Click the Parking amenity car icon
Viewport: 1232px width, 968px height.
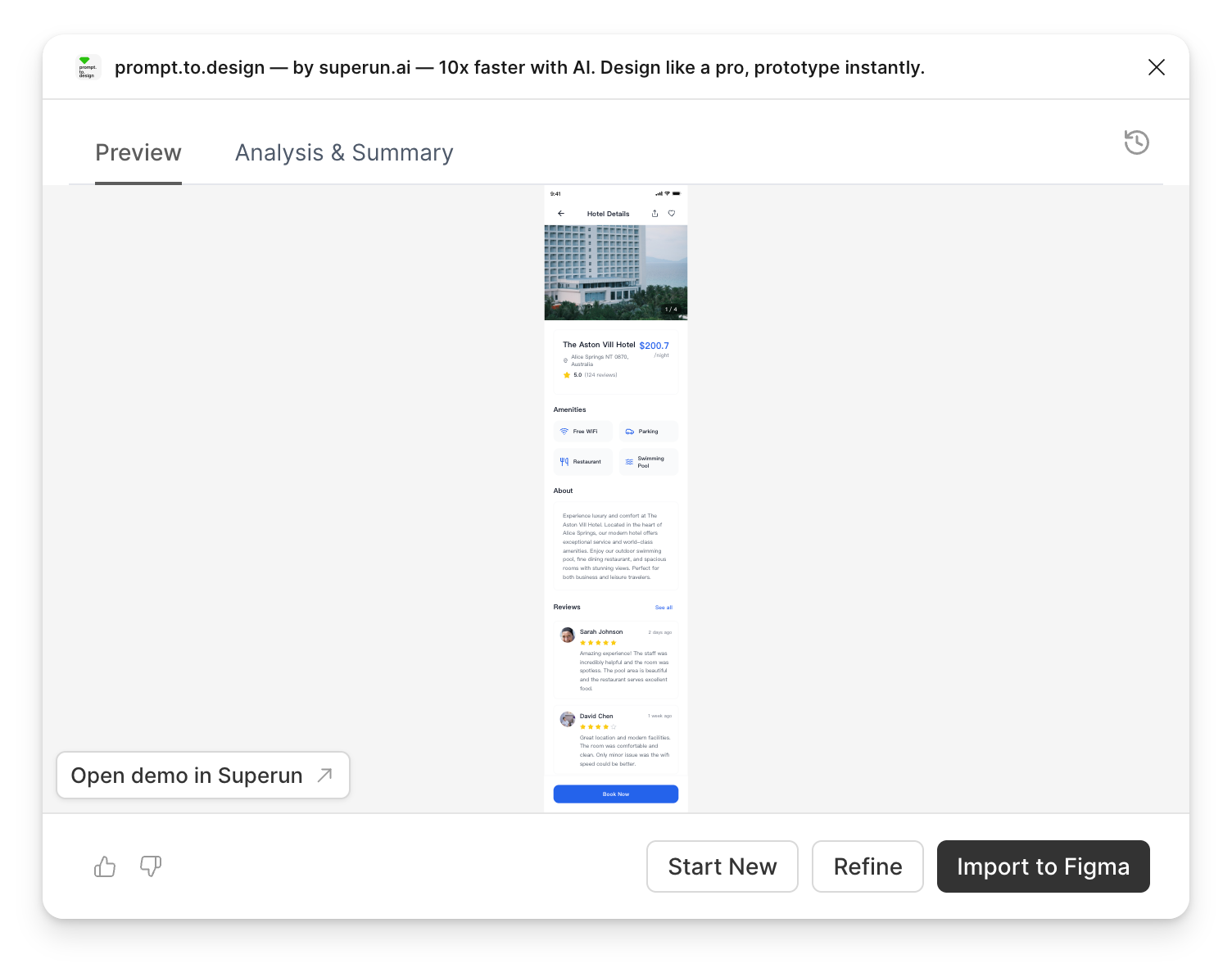pos(629,432)
